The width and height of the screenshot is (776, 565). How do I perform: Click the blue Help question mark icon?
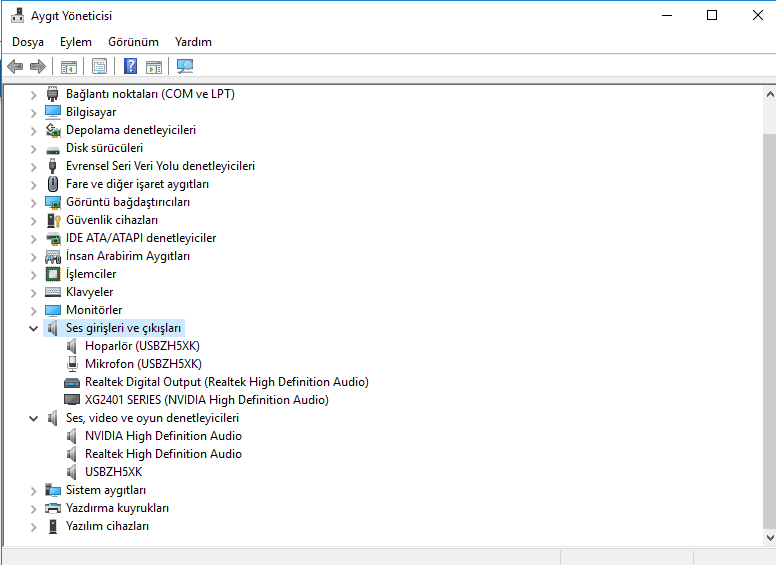pos(131,66)
